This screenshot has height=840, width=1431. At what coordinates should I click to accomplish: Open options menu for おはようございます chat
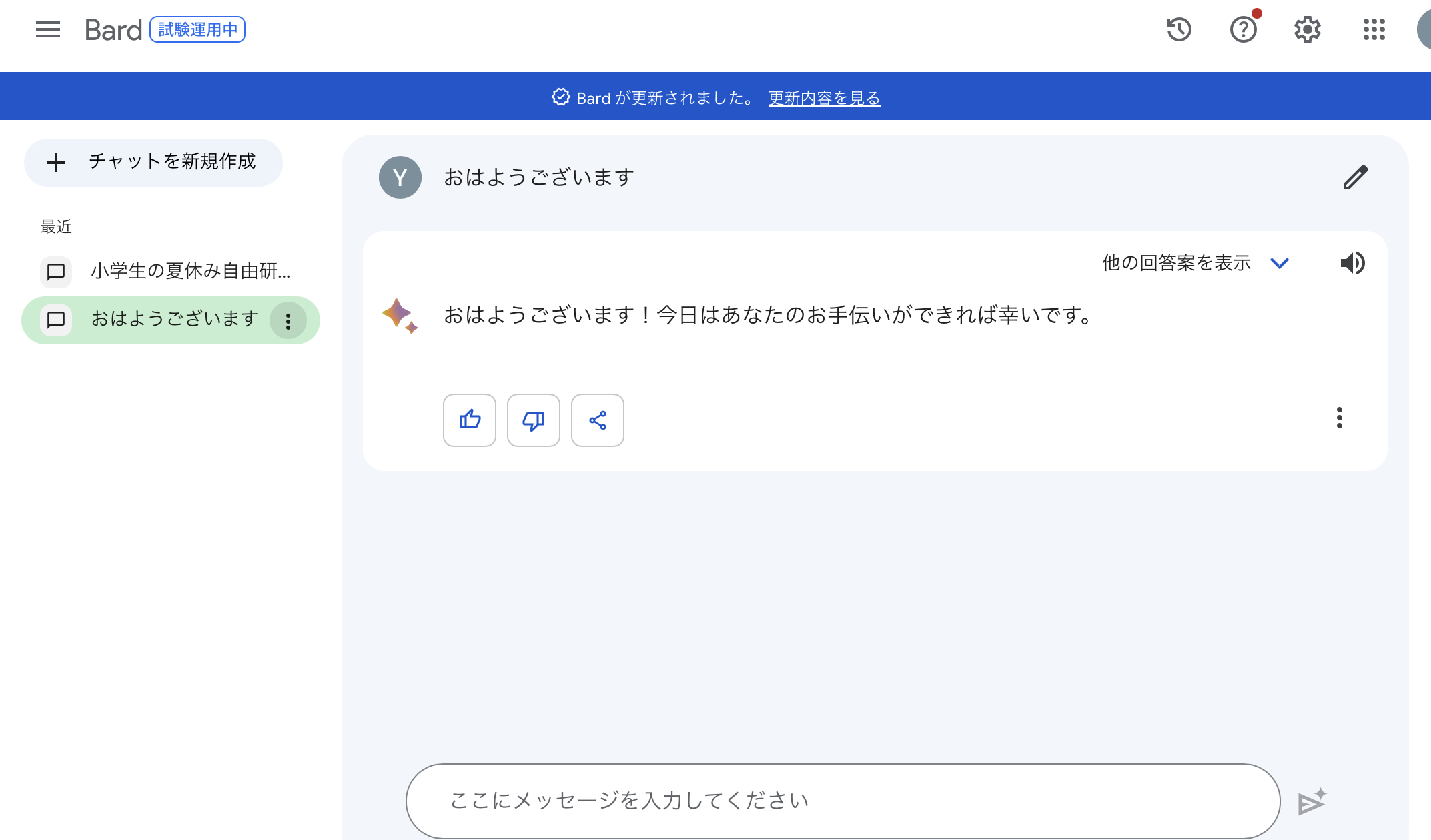[x=288, y=321]
